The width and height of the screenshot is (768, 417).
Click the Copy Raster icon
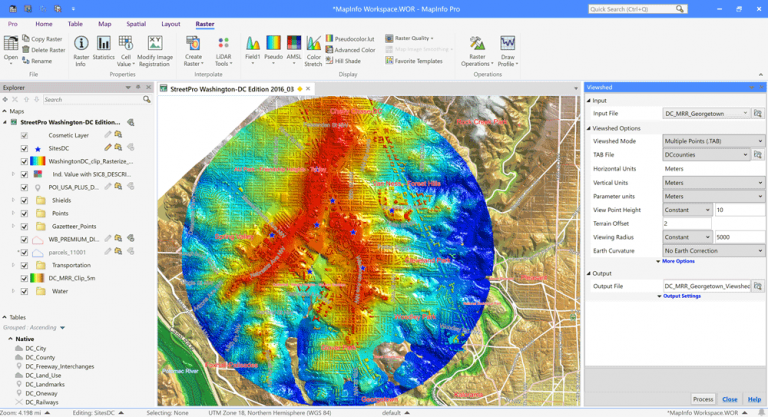tap(25, 39)
